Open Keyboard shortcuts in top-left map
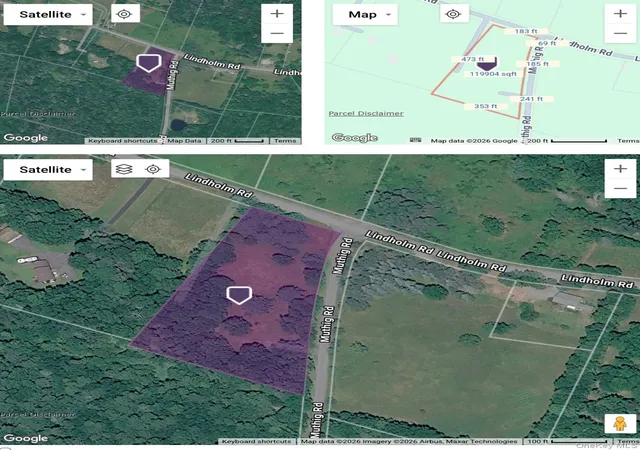Image resolution: width=640 pixels, height=450 pixels. click(122, 140)
